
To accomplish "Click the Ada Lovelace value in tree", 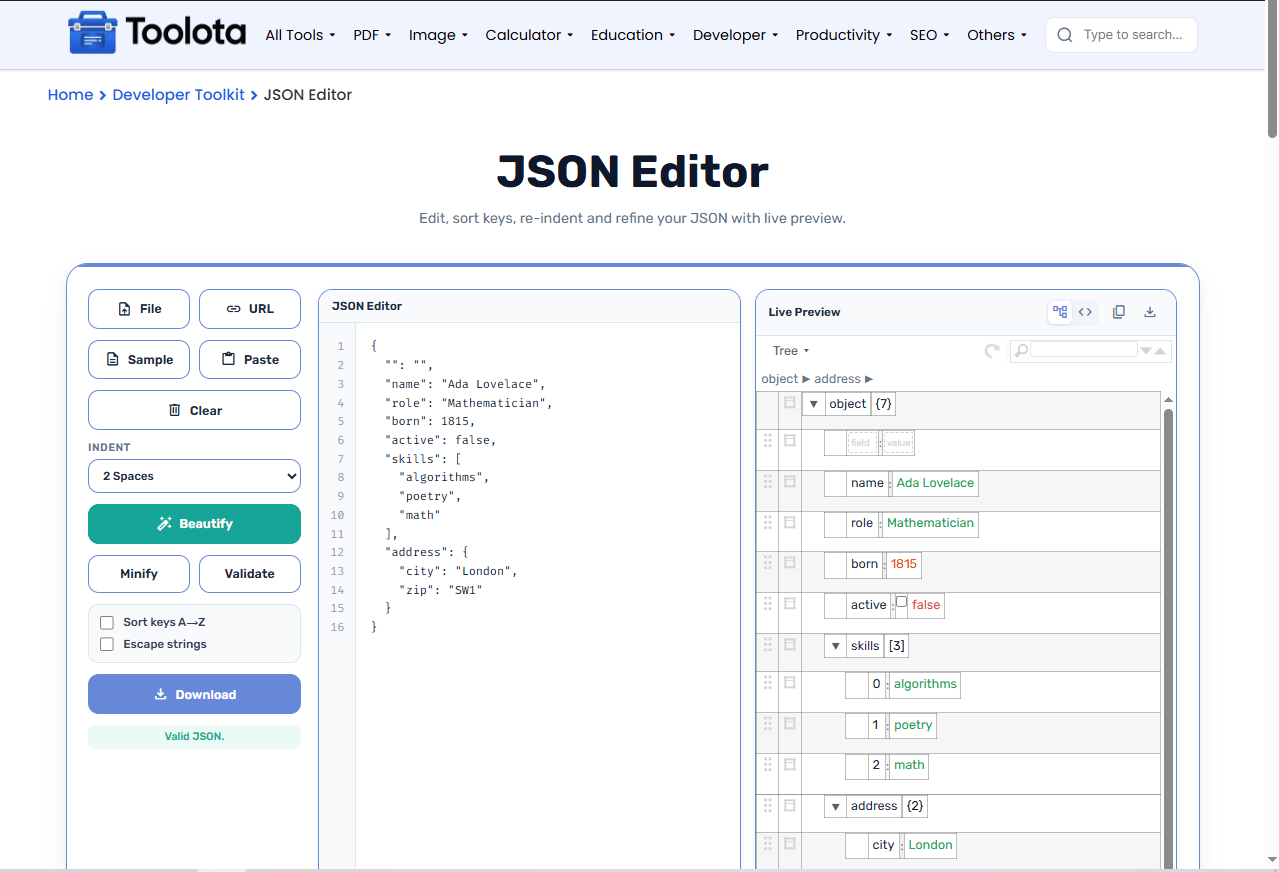I will tap(935, 483).
